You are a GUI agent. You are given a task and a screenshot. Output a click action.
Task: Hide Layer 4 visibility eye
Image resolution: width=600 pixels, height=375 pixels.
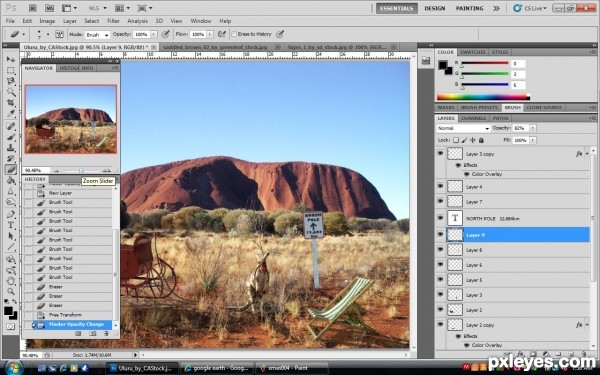440,186
